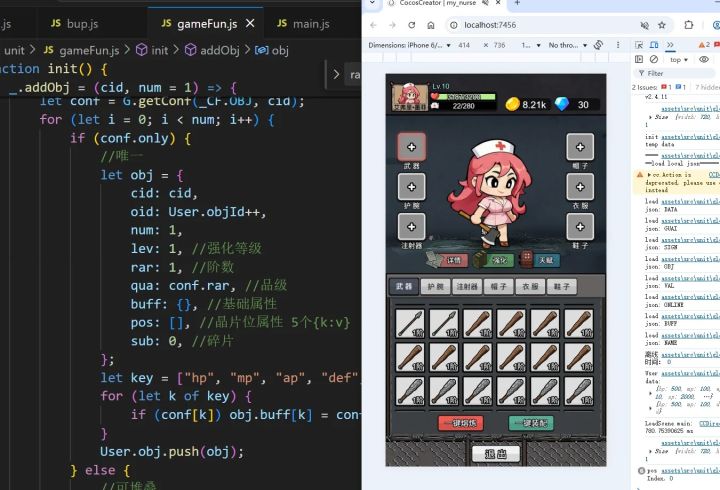720x490 pixels.
Task: Rotate the device with the rotate icon
Action: (x=598, y=45)
